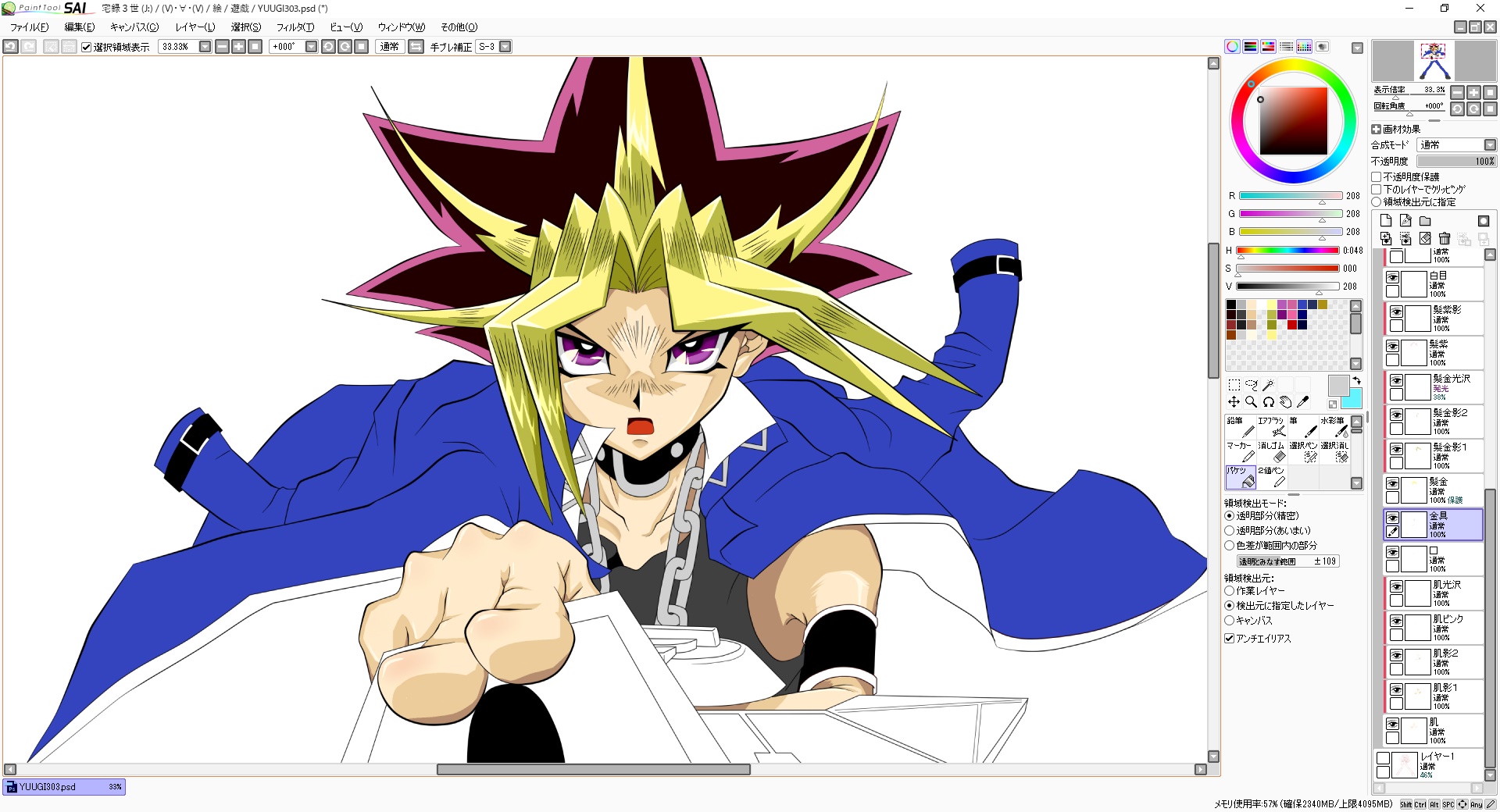
Task: Select the 消しゴム eraser tool
Action: coord(1271,451)
